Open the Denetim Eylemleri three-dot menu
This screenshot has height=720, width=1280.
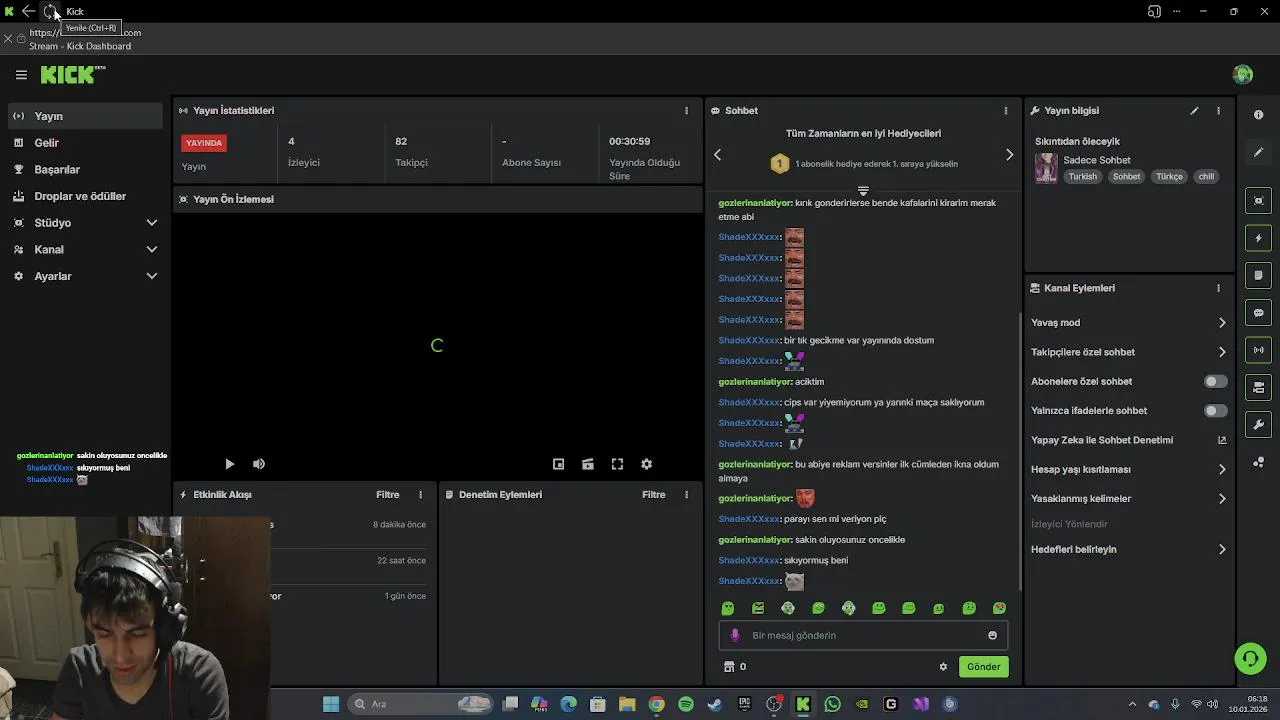[x=686, y=495]
